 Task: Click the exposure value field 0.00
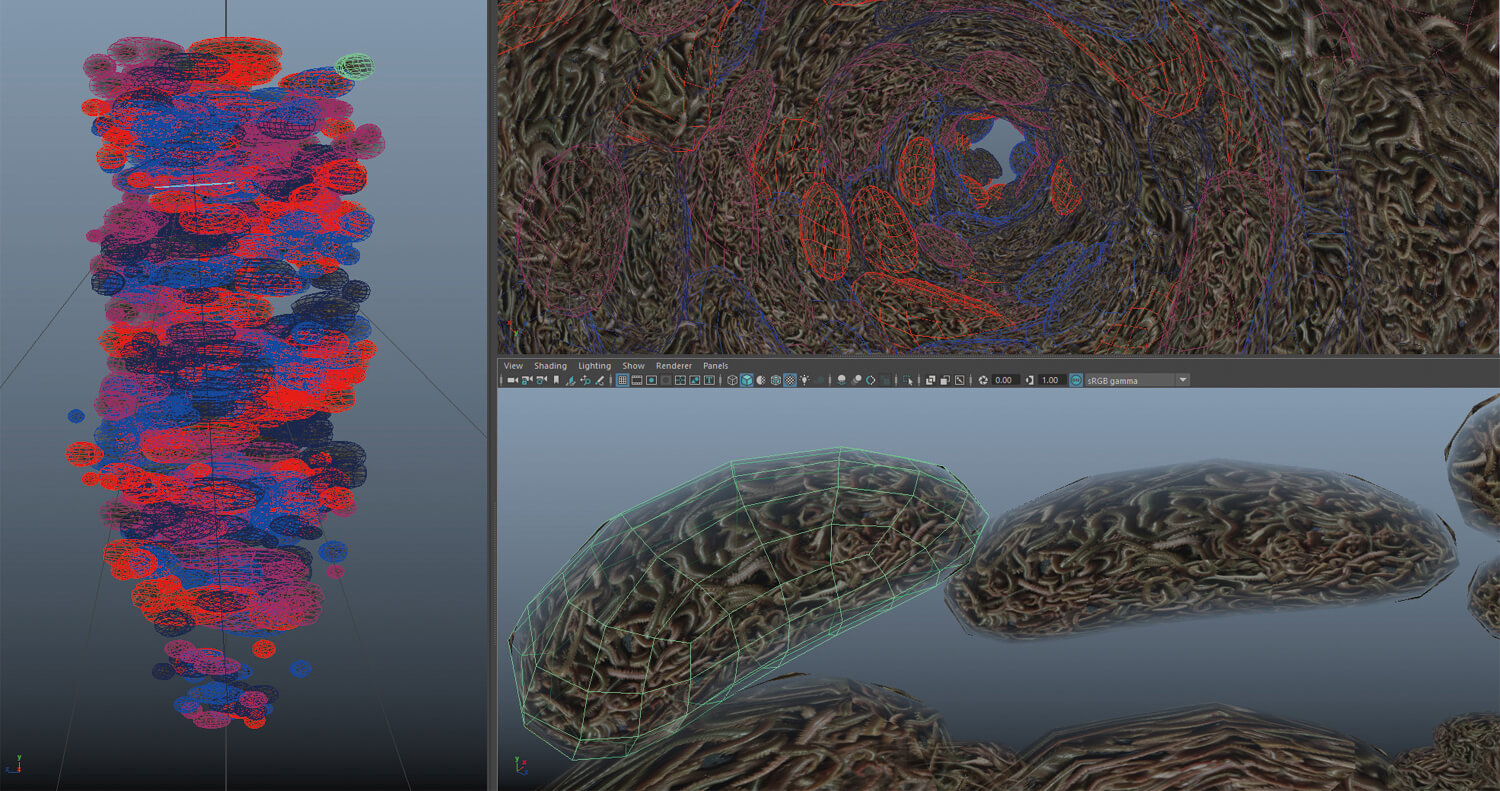tap(1006, 380)
